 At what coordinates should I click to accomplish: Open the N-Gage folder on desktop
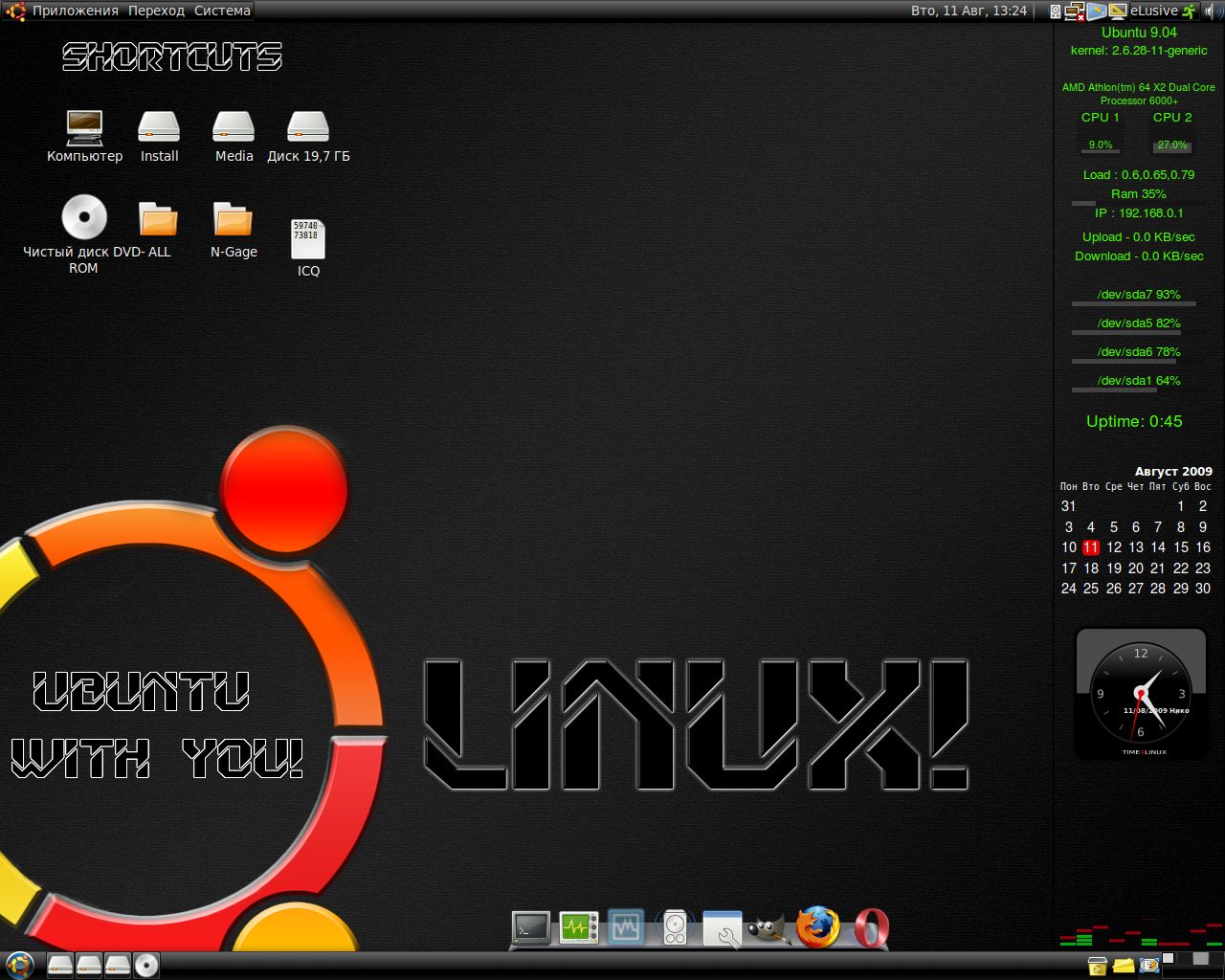tap(234, 230)
